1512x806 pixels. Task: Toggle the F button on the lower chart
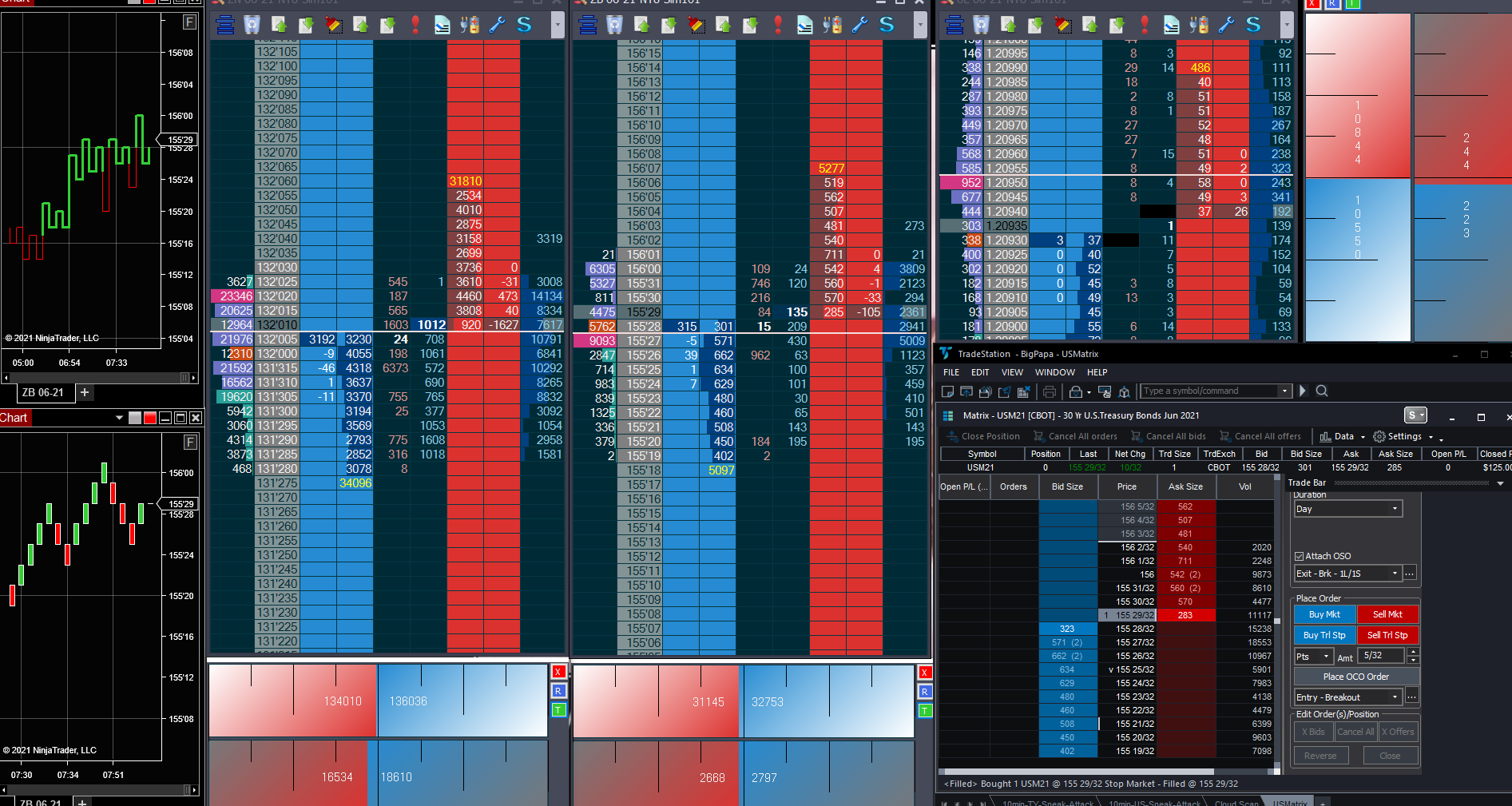click(189, 443)
